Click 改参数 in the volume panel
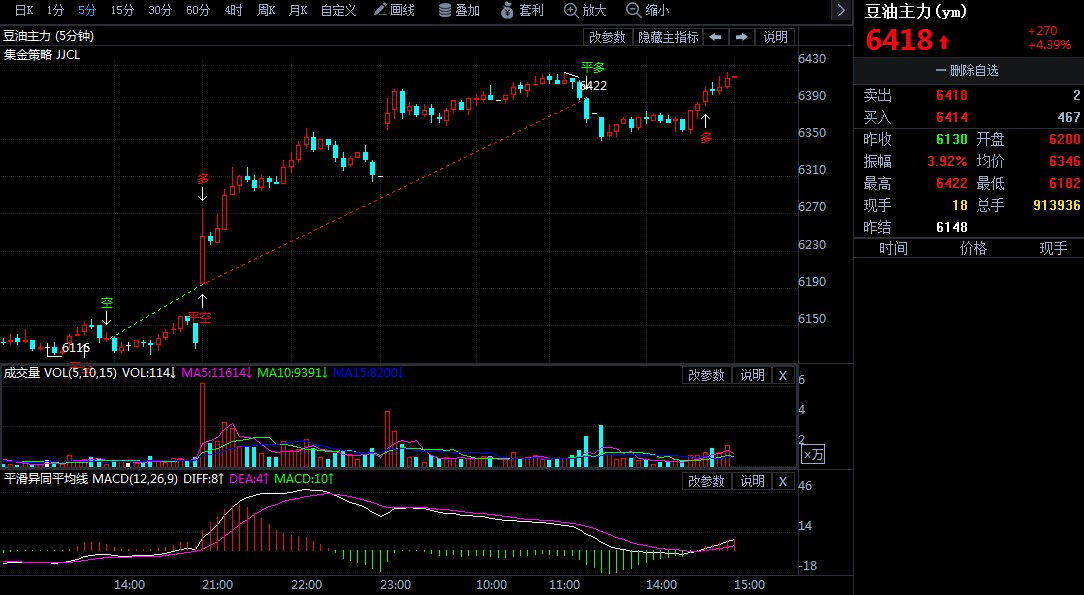This screenshot has width=1084, height=595. coord(706,375)
